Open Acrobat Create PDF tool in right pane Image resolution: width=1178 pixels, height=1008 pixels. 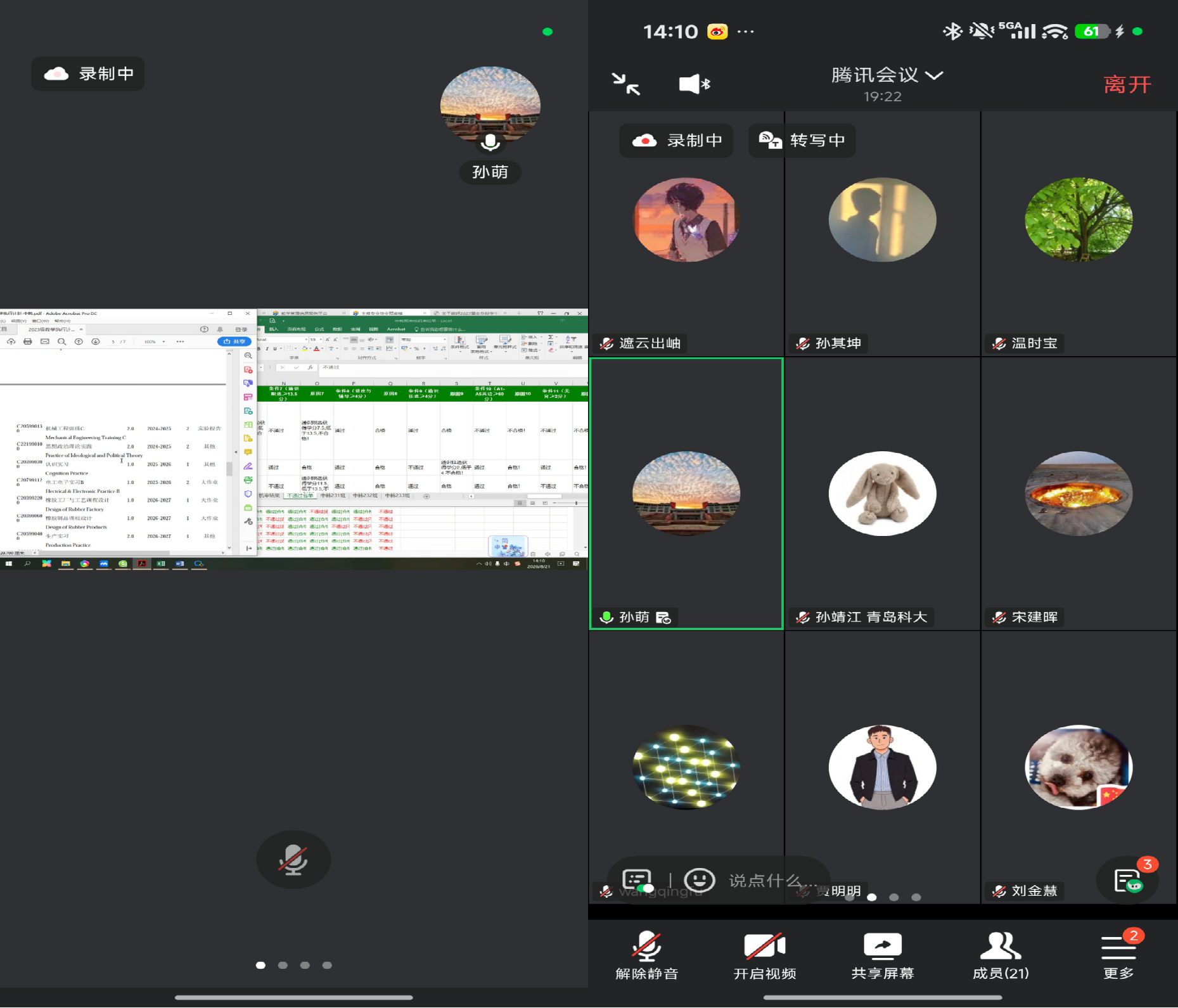click(248, 369)
